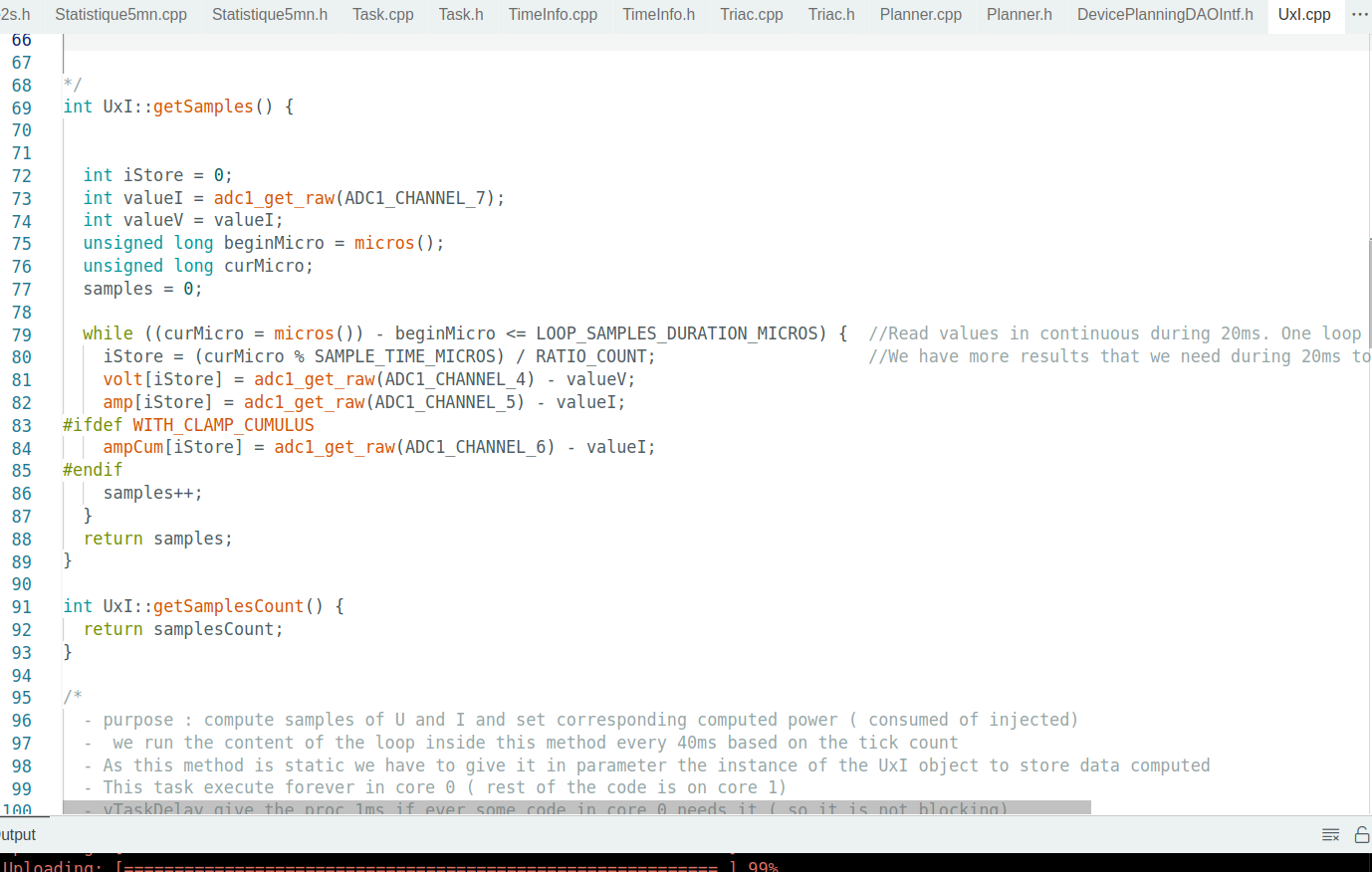The image size is (1372, 872).
Task: Toggle the output scroll lock icon
Action: pyautogui.click(x=1361, y=835)
